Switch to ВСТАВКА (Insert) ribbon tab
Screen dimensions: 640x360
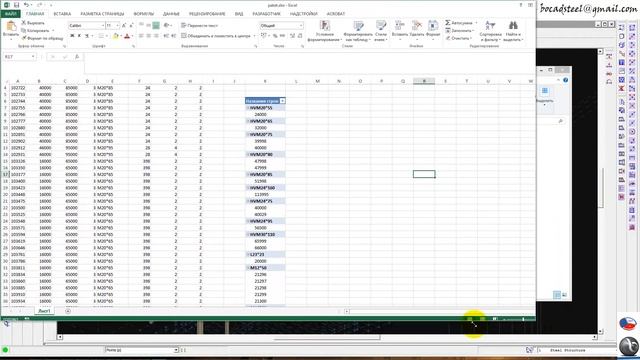tap(62, 14)
